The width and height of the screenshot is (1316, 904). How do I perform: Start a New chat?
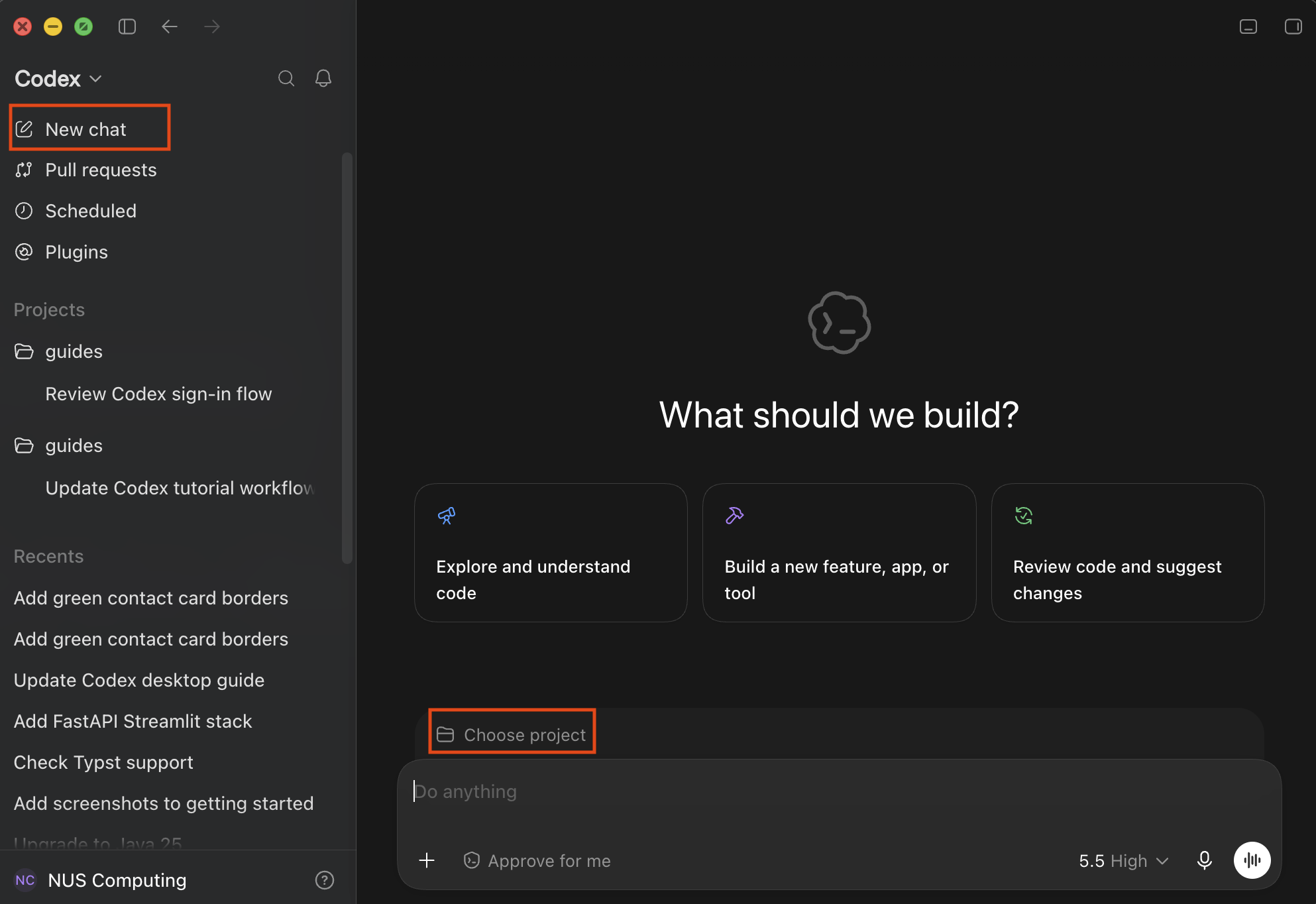[x=90, y=129]
